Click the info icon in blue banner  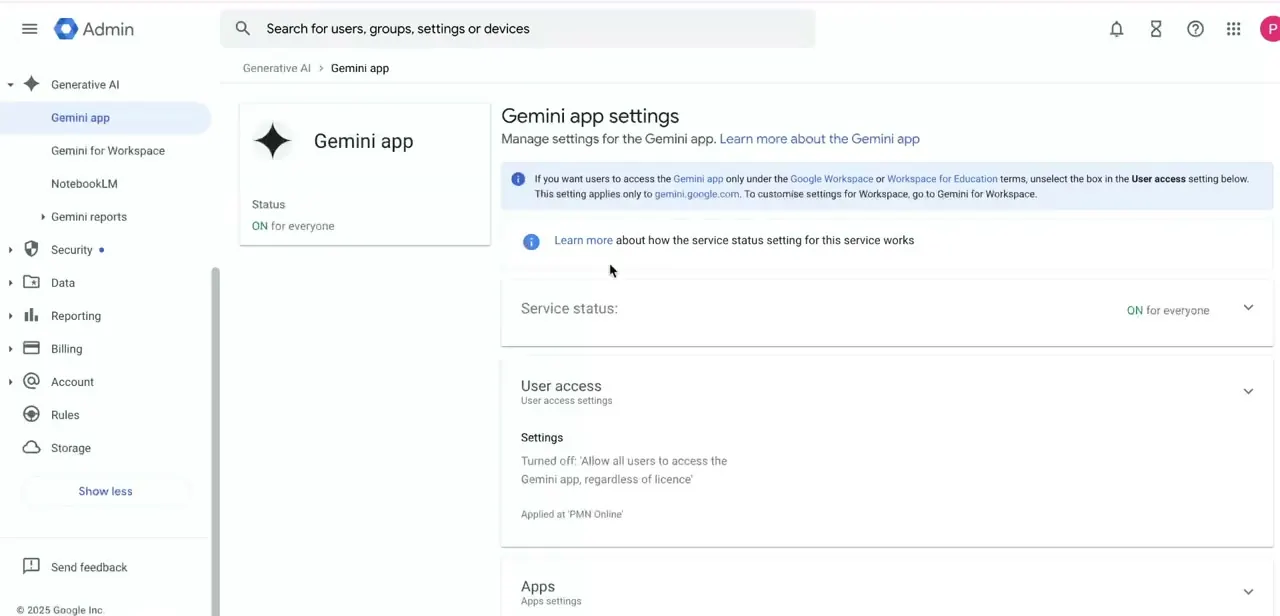pyautogui.click(x=518, y=179)
